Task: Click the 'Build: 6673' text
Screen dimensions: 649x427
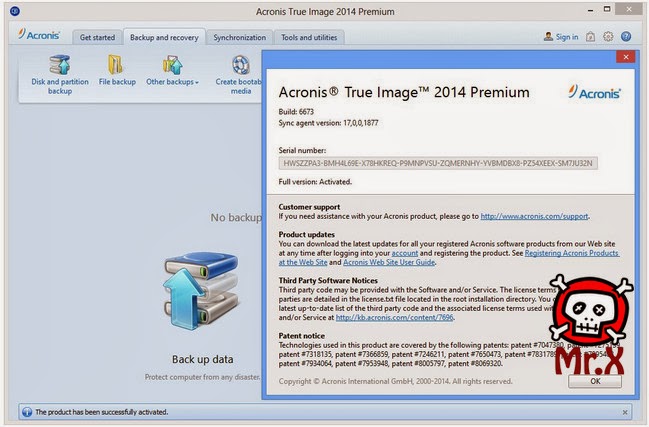Action: click(x=296, y=112)
